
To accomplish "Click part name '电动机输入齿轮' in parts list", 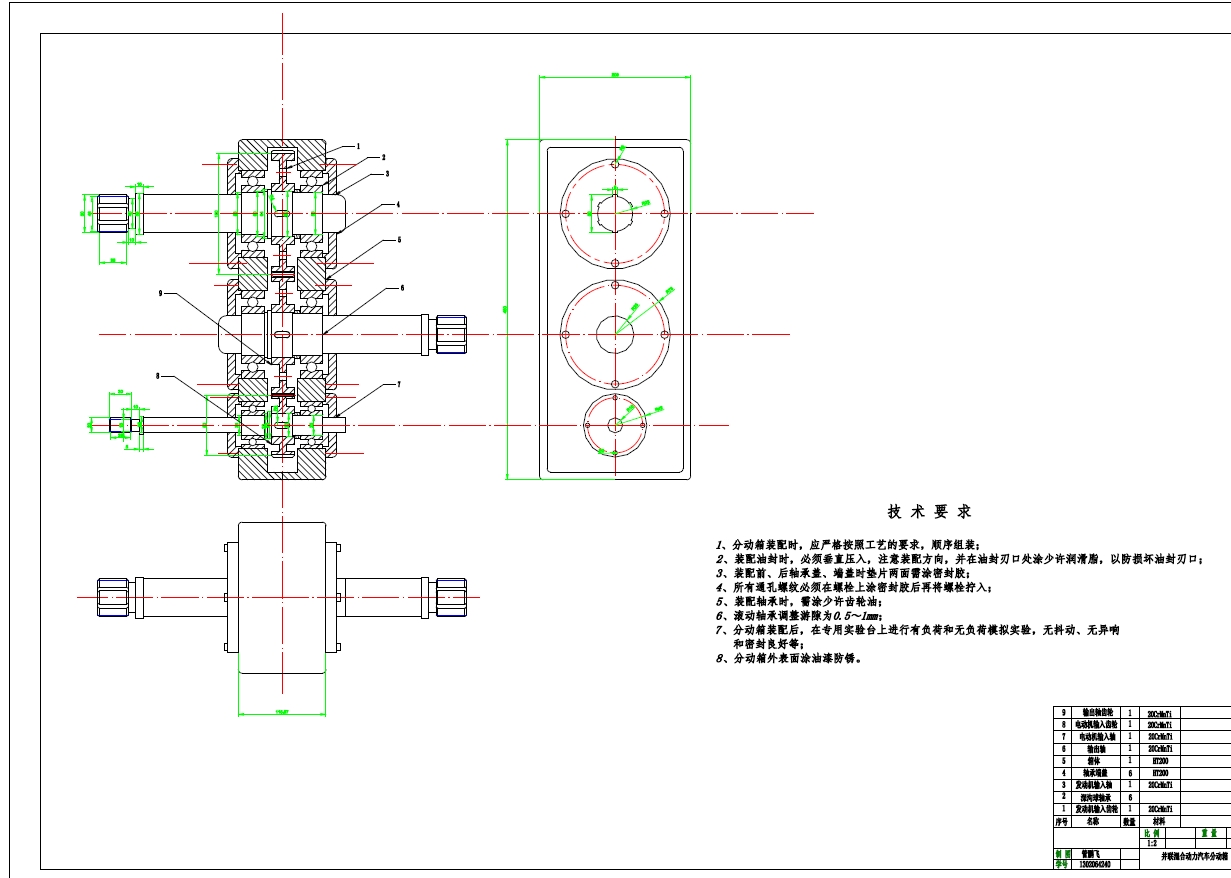I will [x=1097, y=725].
